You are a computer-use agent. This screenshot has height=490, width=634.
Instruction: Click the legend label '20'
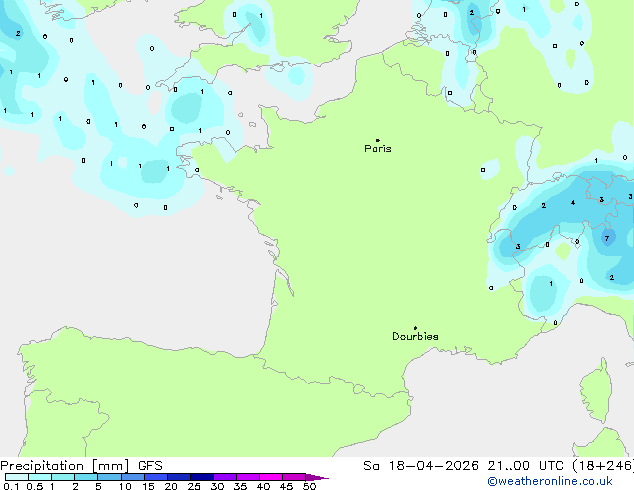pos(171,486)
